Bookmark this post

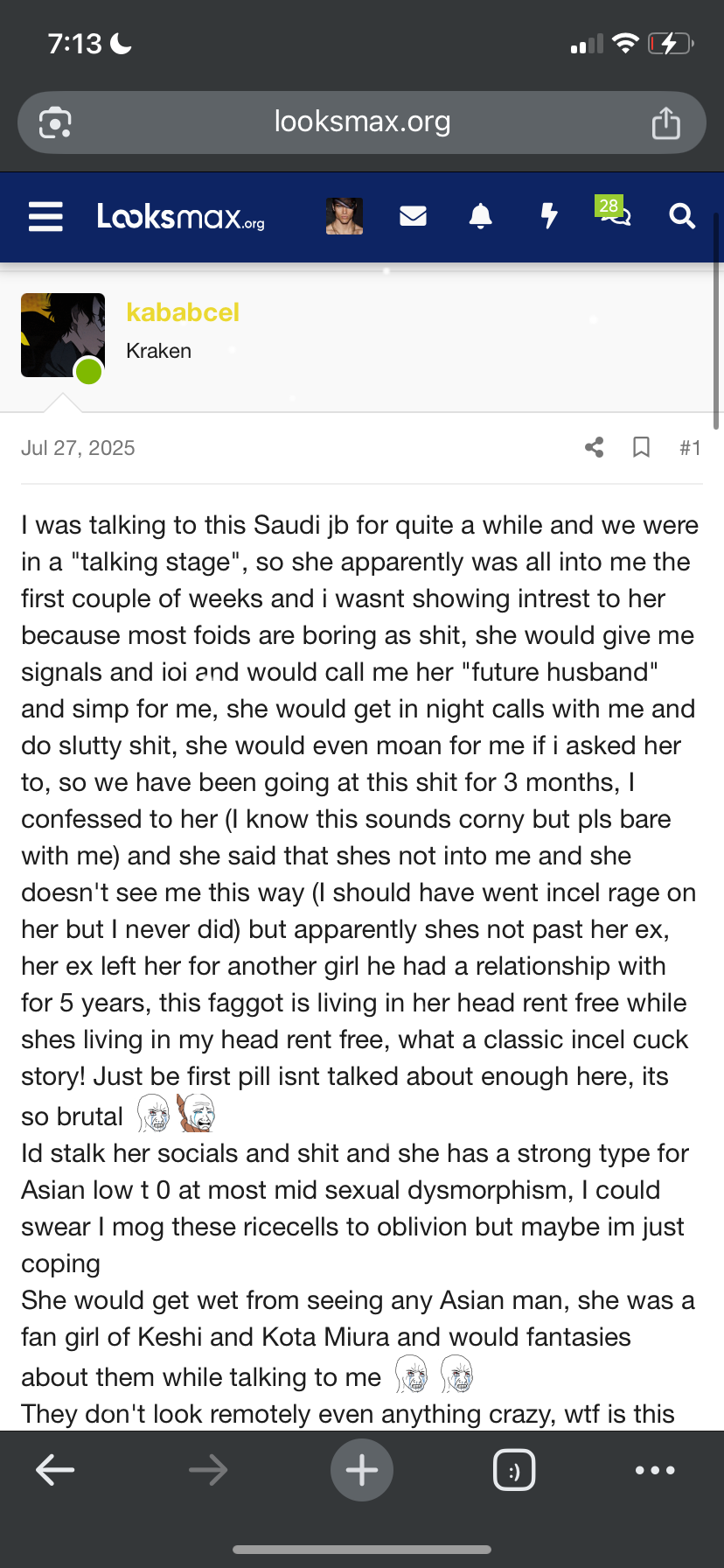641,448
